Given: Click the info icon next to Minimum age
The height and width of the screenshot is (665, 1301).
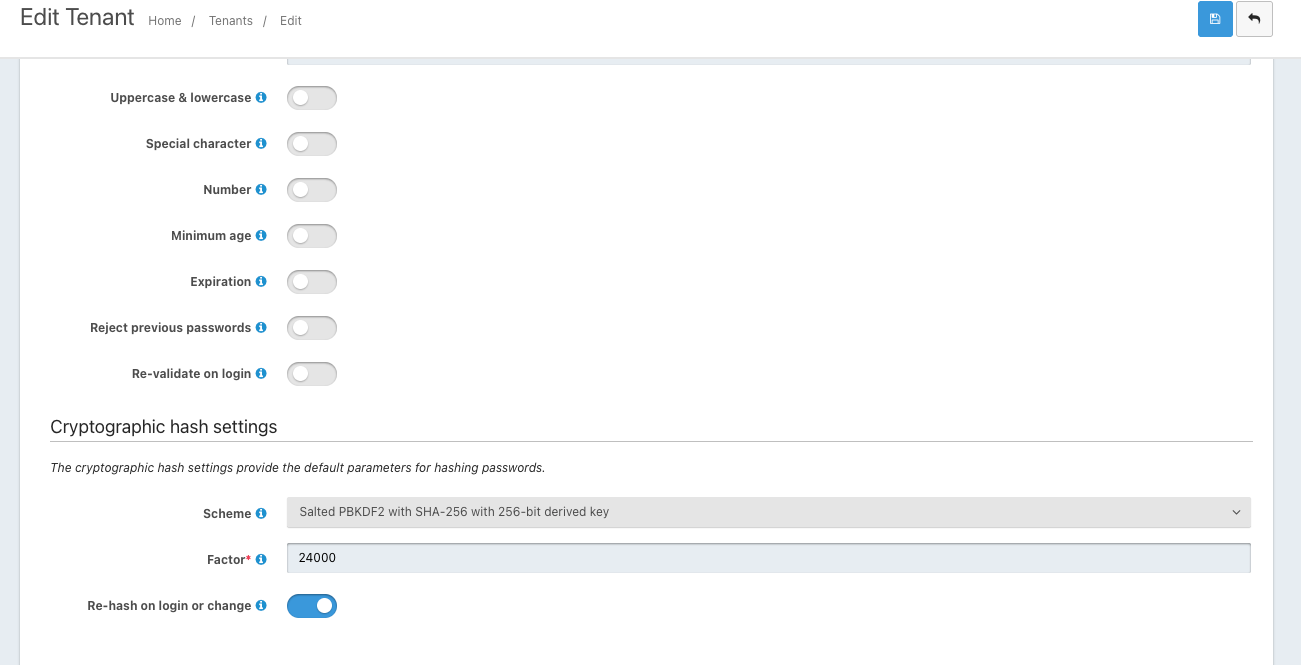Looking at the screenshot, I should coord(261,235).
